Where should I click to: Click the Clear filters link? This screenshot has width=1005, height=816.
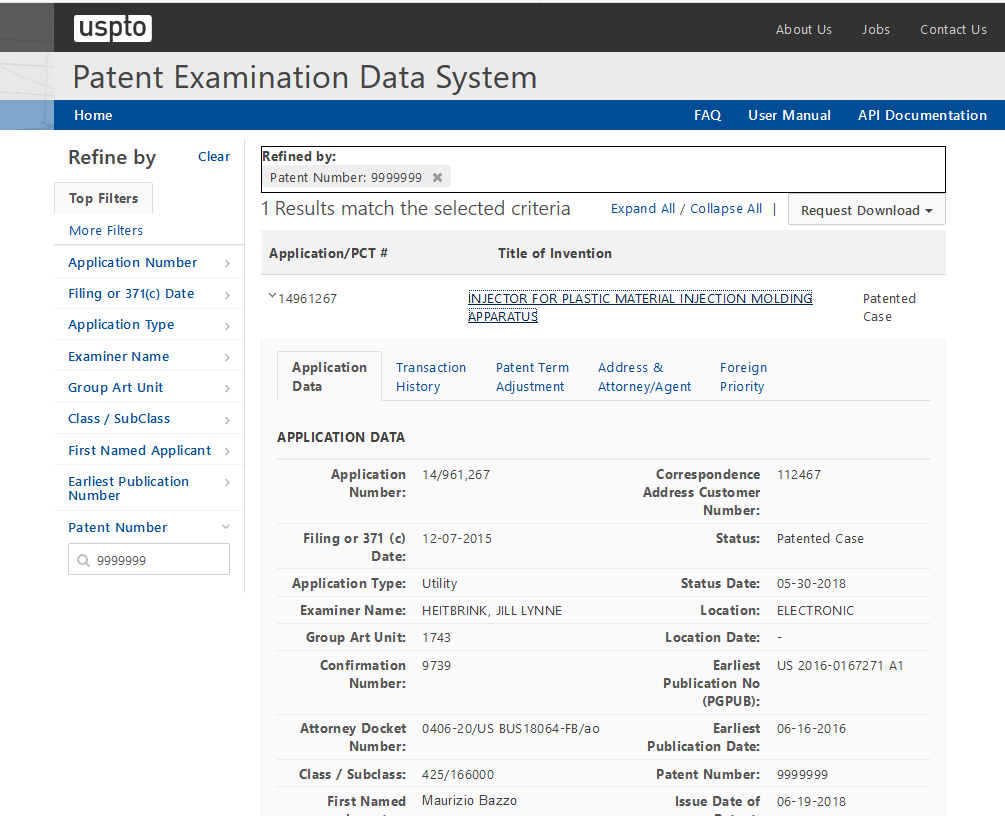click(214, 156)
